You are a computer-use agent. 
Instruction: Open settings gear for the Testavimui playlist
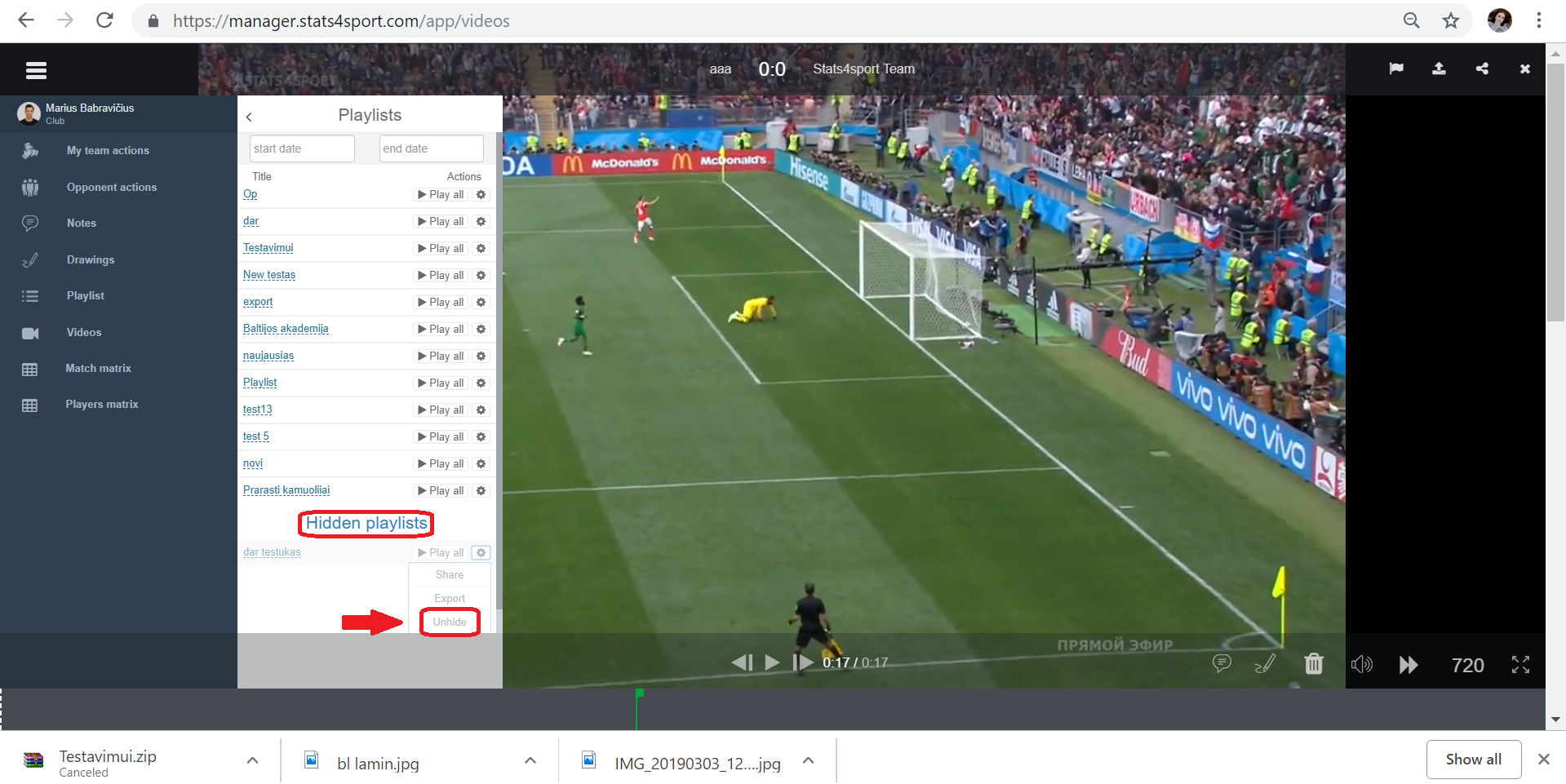[x=481, y=248]
